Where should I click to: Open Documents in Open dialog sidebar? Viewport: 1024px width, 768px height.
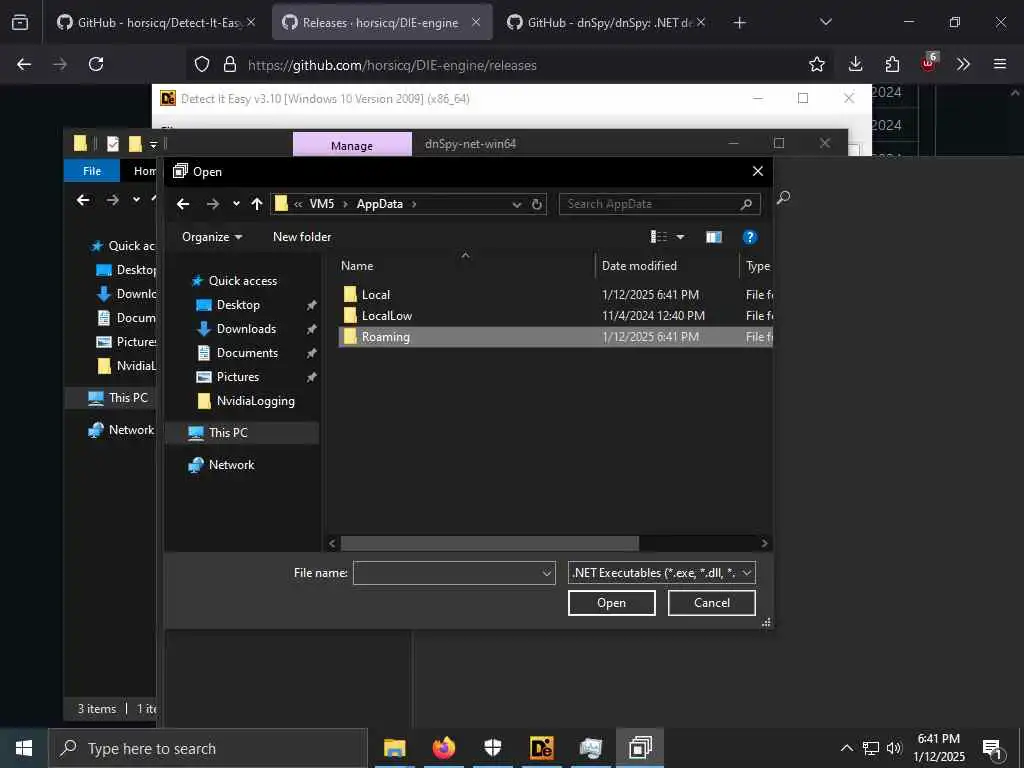(x=247, y=353)
